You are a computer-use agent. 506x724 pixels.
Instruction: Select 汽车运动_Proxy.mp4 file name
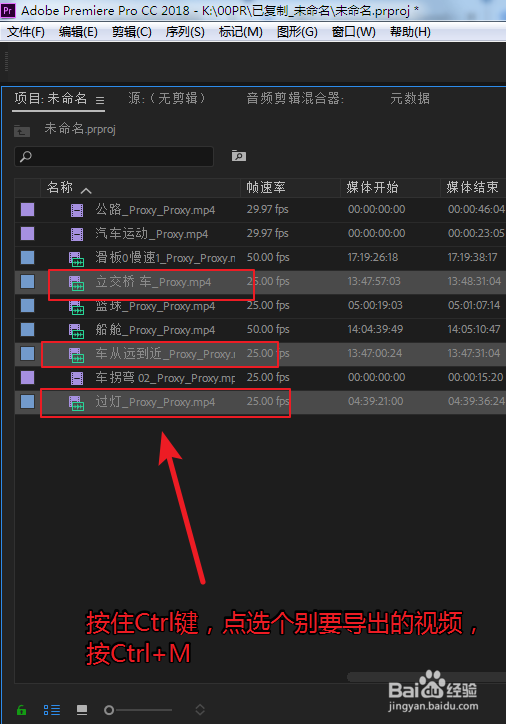[x=151, y=234]
